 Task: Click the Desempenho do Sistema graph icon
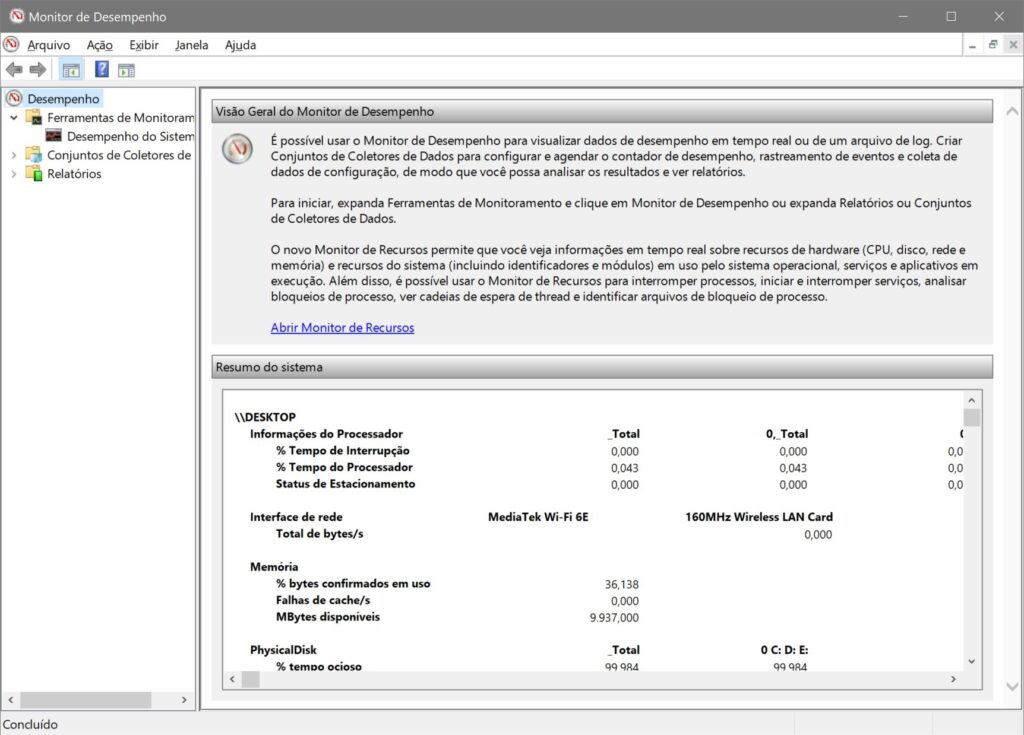coord(54,136)
